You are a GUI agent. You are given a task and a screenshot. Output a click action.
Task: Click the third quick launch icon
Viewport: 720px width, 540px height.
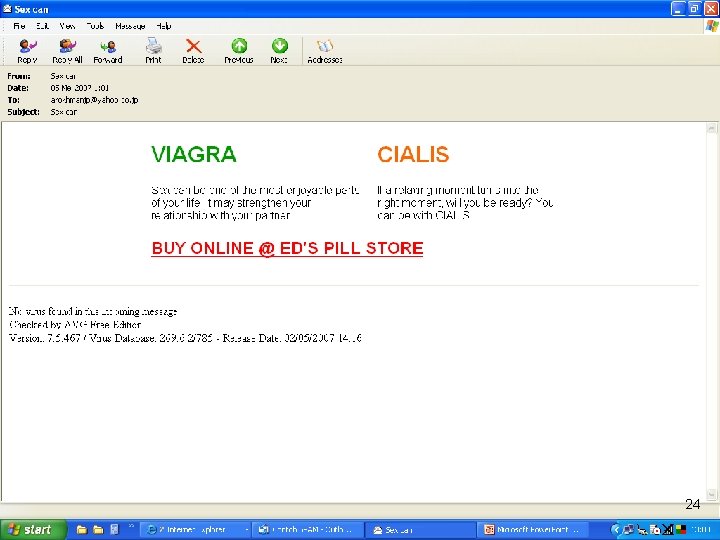tap(114, 530)
